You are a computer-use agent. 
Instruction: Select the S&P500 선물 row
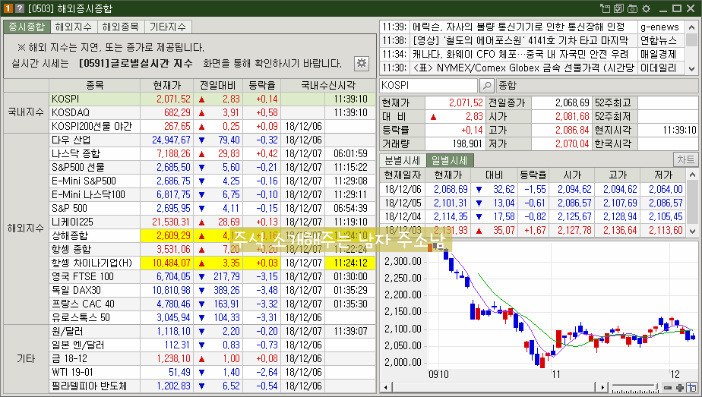pos(212,167)
